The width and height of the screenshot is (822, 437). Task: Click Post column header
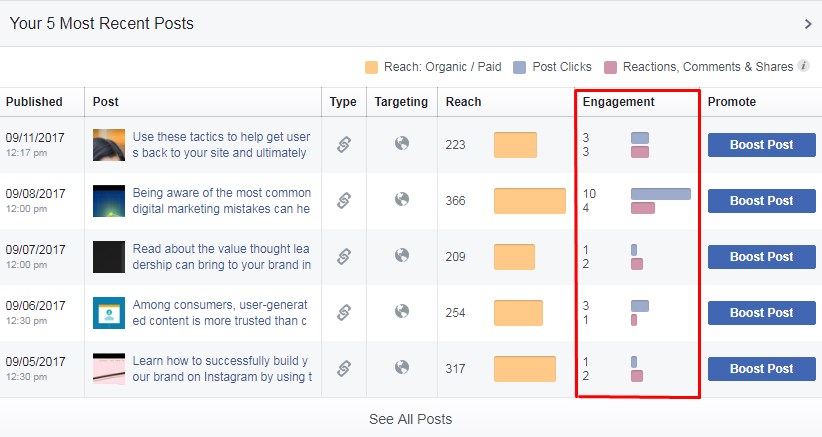106,102
